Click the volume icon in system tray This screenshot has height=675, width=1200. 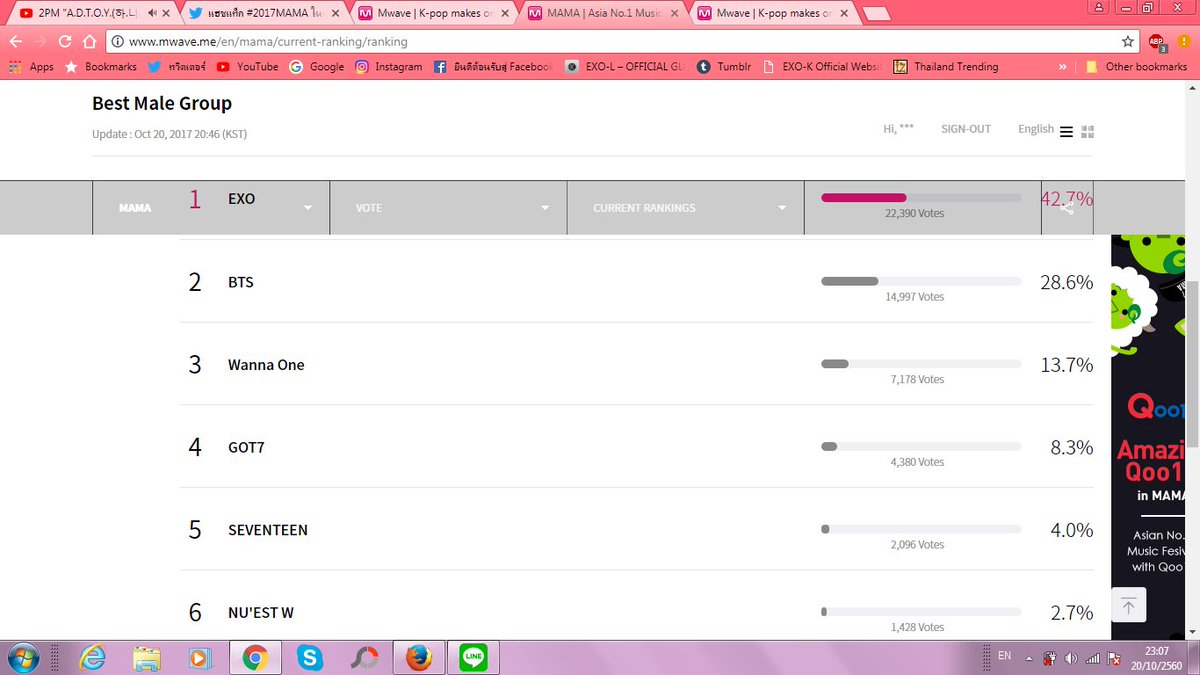pyautogui.click(x=1071, y=658)
